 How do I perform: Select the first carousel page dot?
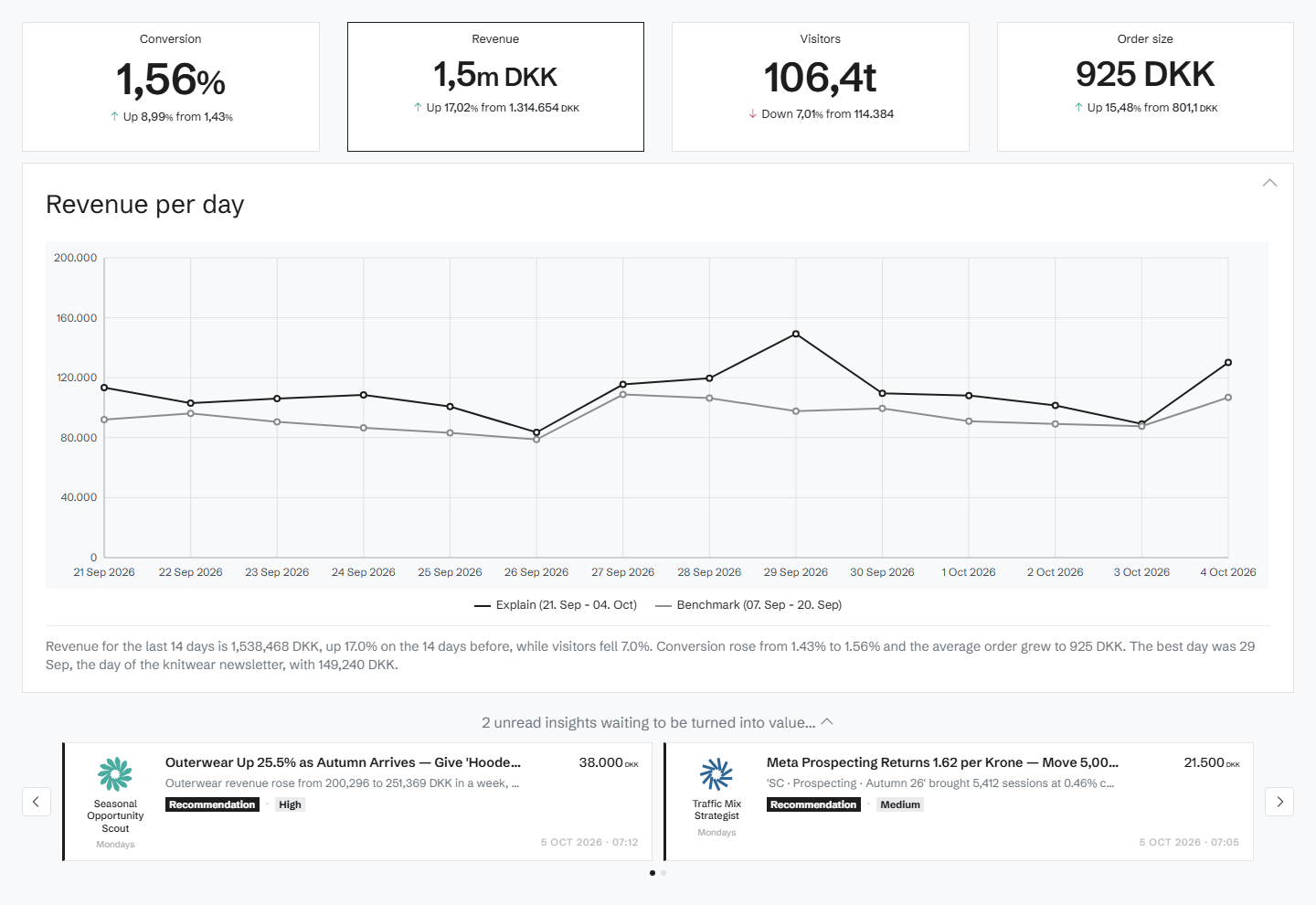[x=652, y=873]
